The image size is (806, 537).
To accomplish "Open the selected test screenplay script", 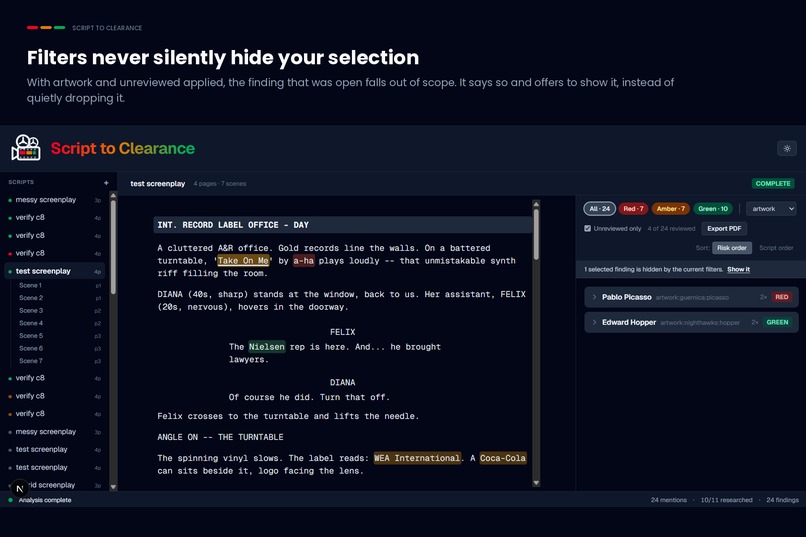I will click(56, 271).
